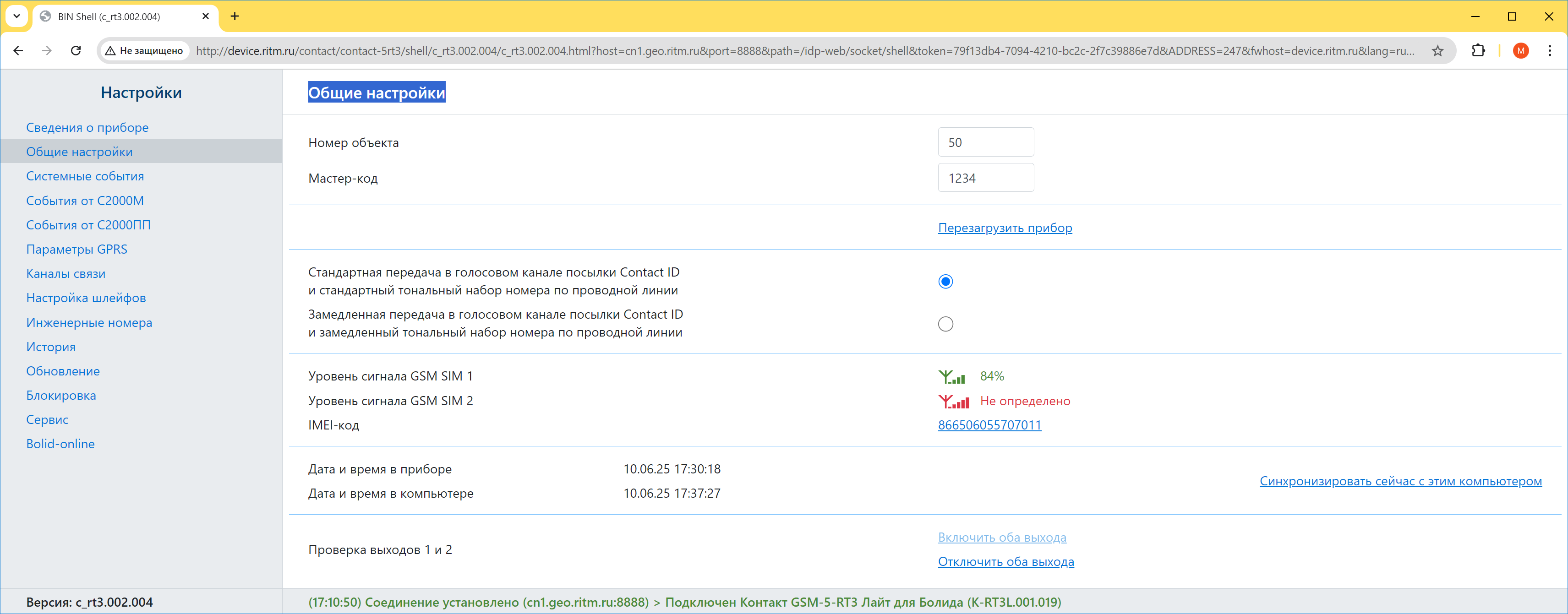This screenshot has width=1568, height=614.
Task: Click the 'Общие настройки' page heading
Action: pyautogui.click(x=376, y=92)
